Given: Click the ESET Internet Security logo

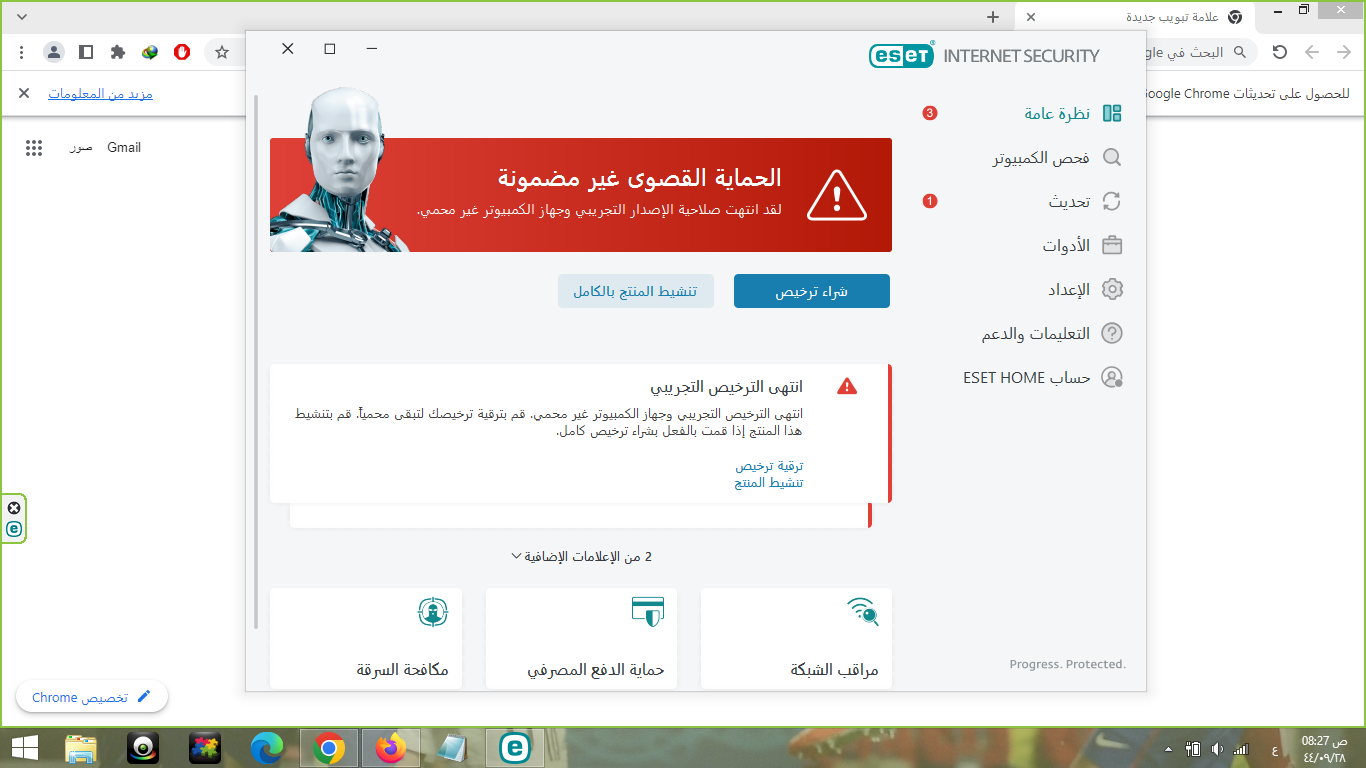Looking at the screenshot, I should [984, 55].
